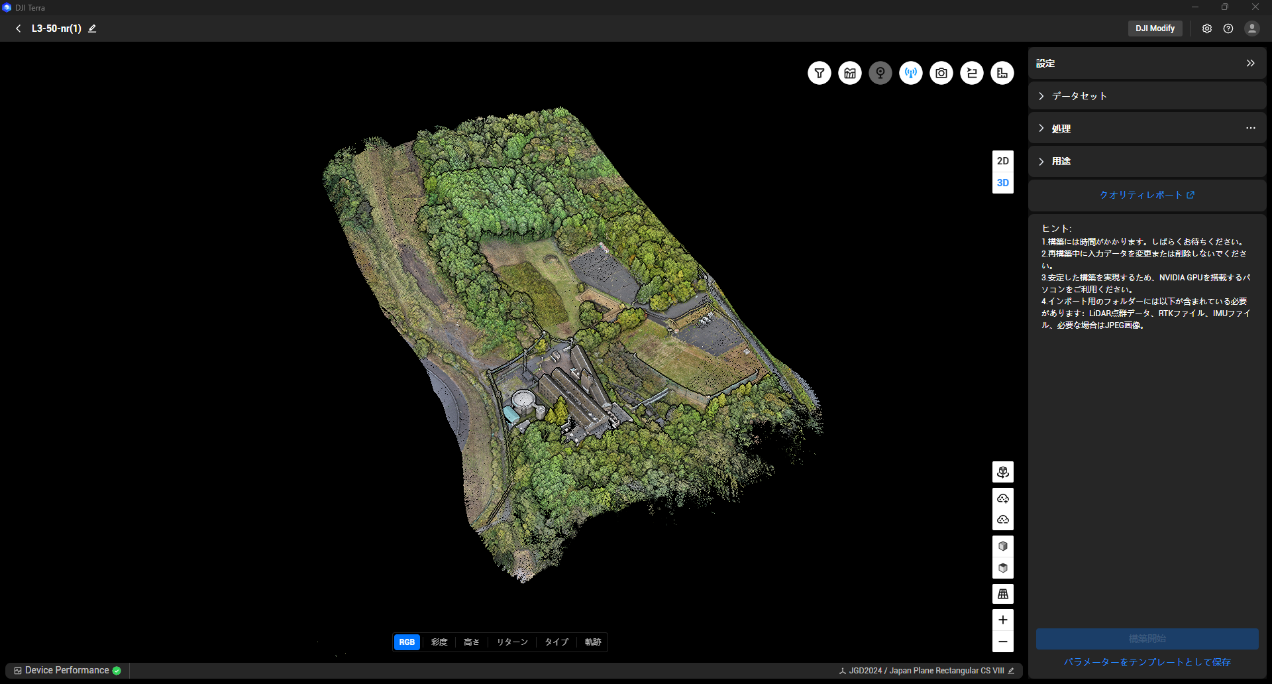Open the ruler measurement tool
Image resolution: width=1272 pixels, height=684 pixels.
(1002, 73)
